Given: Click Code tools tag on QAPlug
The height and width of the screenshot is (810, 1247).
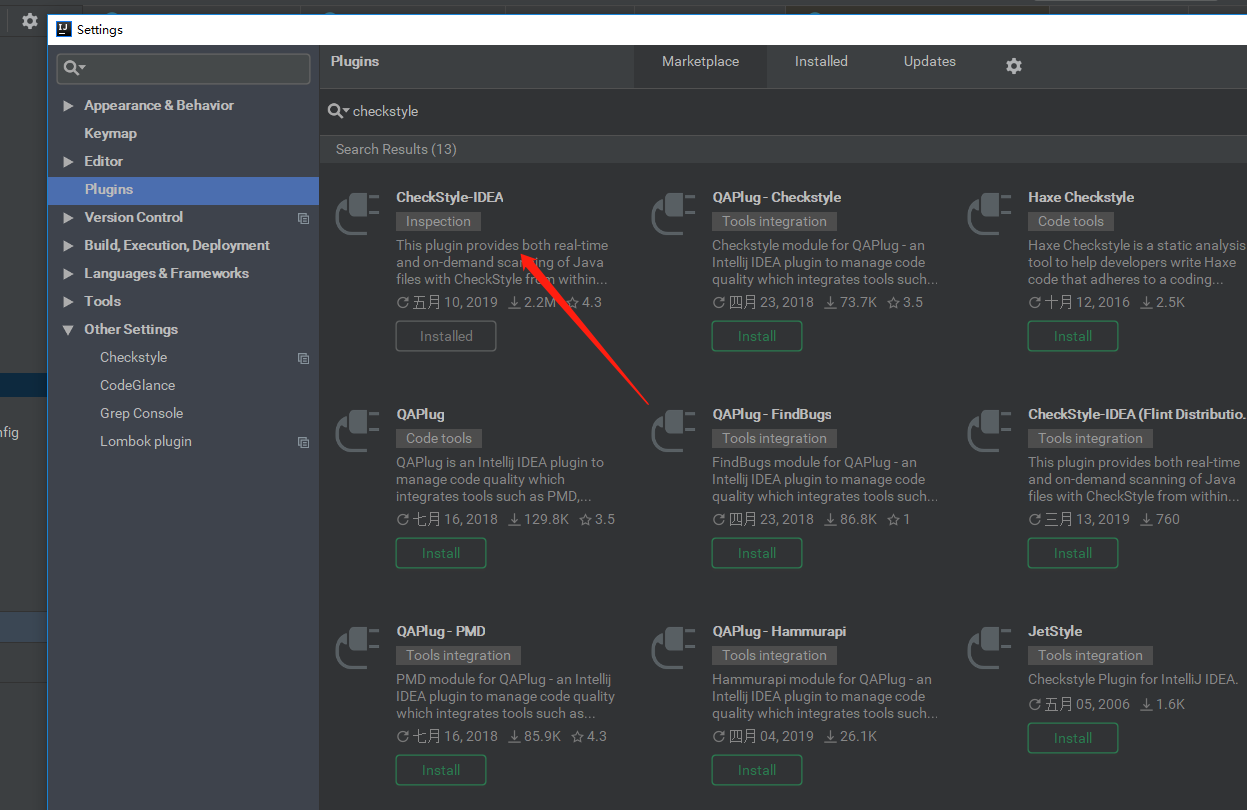Looking at the screenshot, I should coord(438,438).
